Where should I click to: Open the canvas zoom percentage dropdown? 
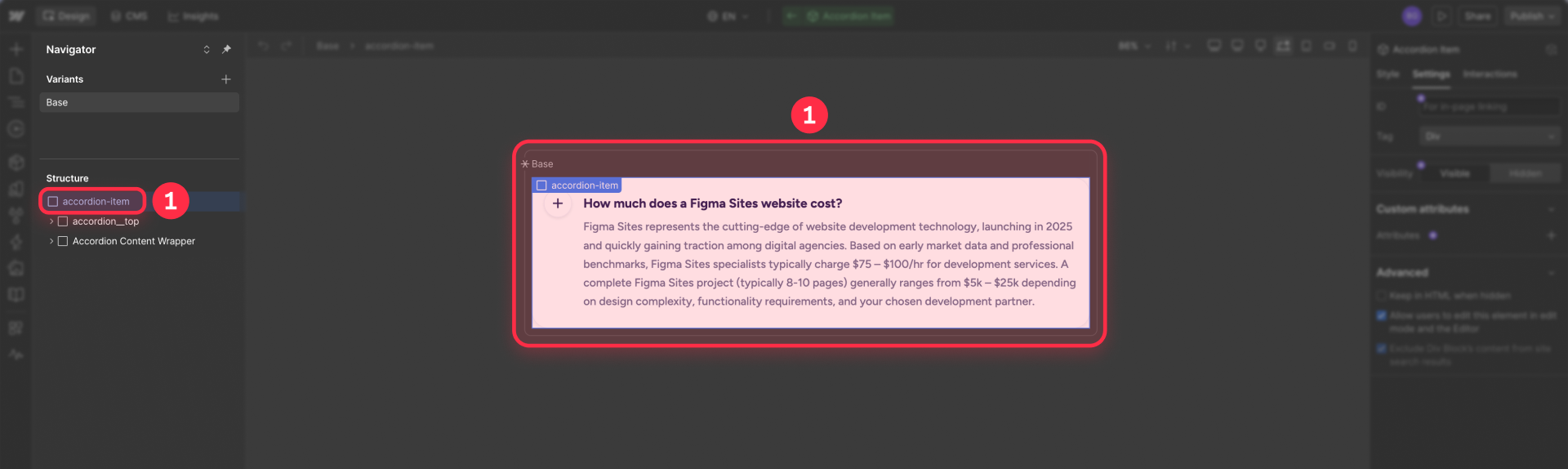click(x=1134, y=46)
